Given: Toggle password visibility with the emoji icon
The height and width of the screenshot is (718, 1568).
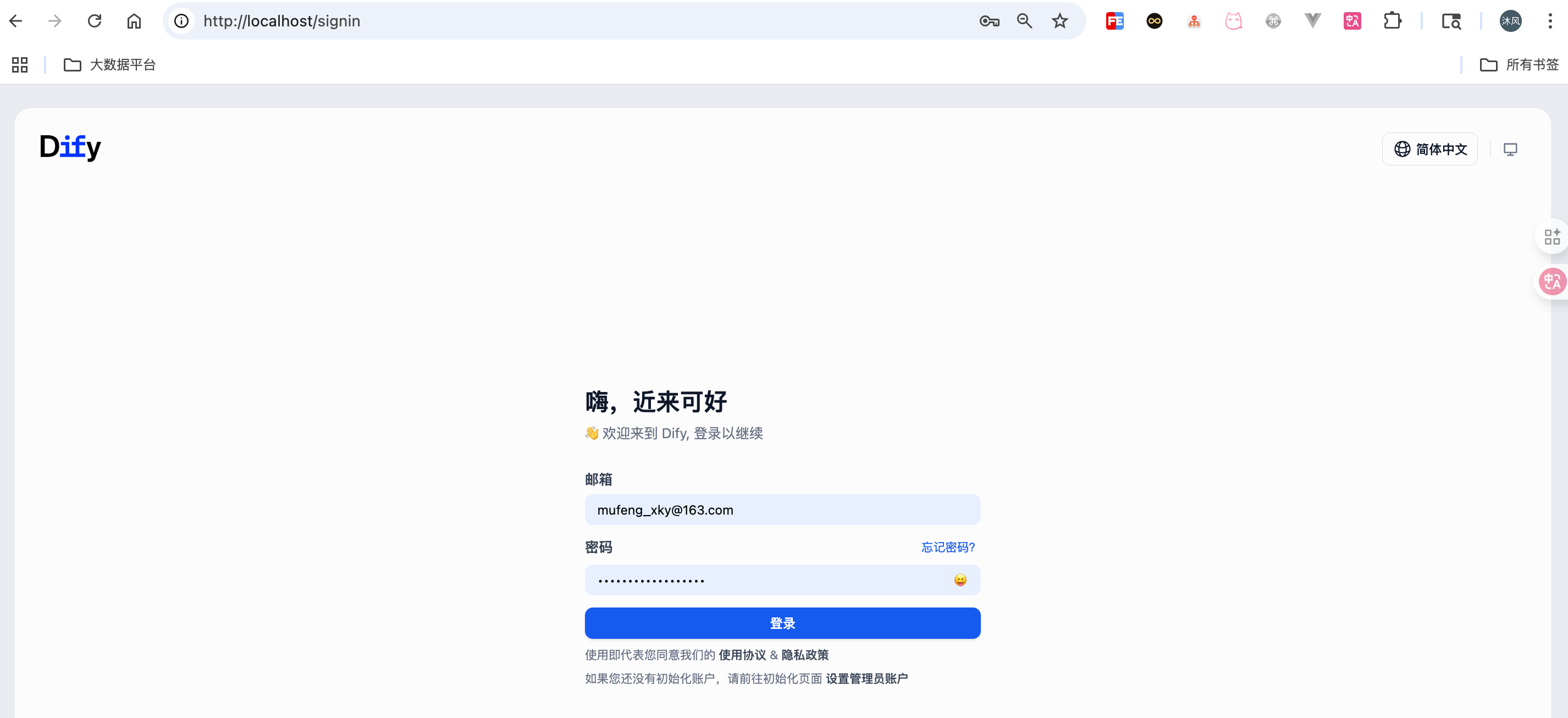Looking at the screenshot, I should point(959,580).
